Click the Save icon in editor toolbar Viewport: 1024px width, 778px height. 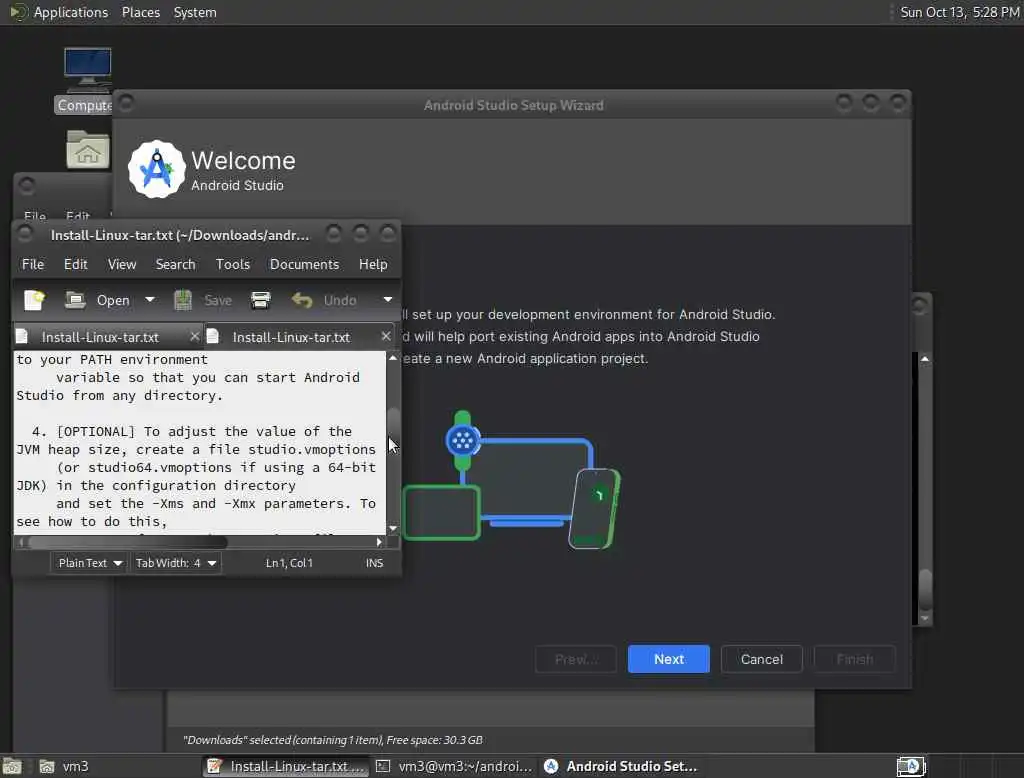coord(183,300)
